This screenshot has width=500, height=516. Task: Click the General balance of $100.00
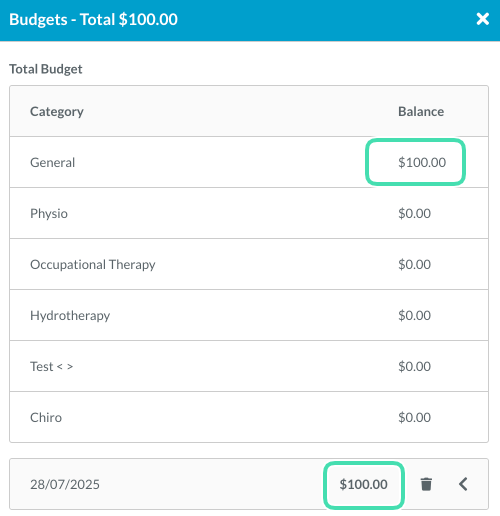[x=422, y=162]
